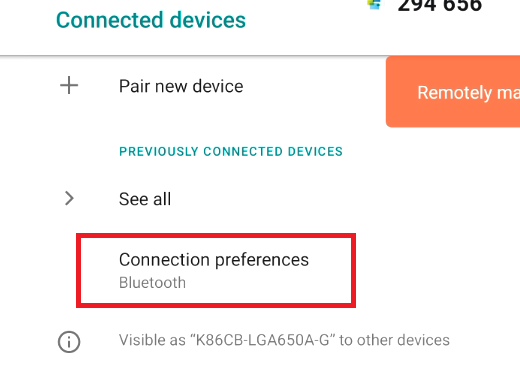This screenshot has height=382, width=520.
Task: Click the info circle icon
Action: tap(69, 342)
